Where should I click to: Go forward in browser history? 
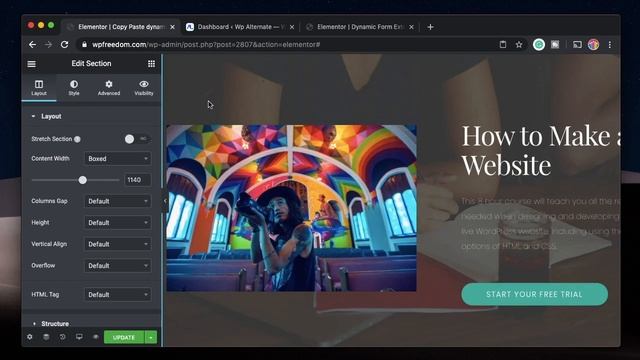48,44
